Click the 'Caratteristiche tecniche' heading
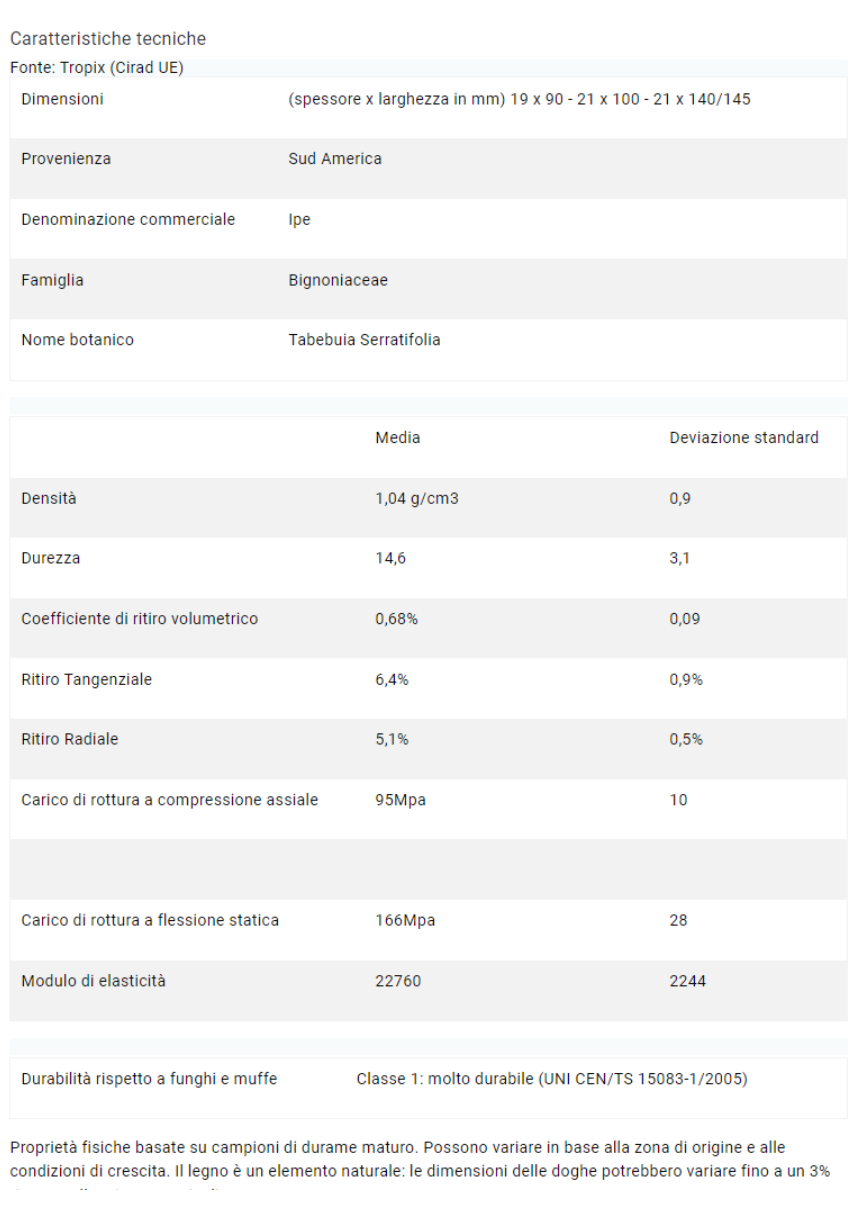The width and height of the screenshot is (855, 1209). point(108,39)
